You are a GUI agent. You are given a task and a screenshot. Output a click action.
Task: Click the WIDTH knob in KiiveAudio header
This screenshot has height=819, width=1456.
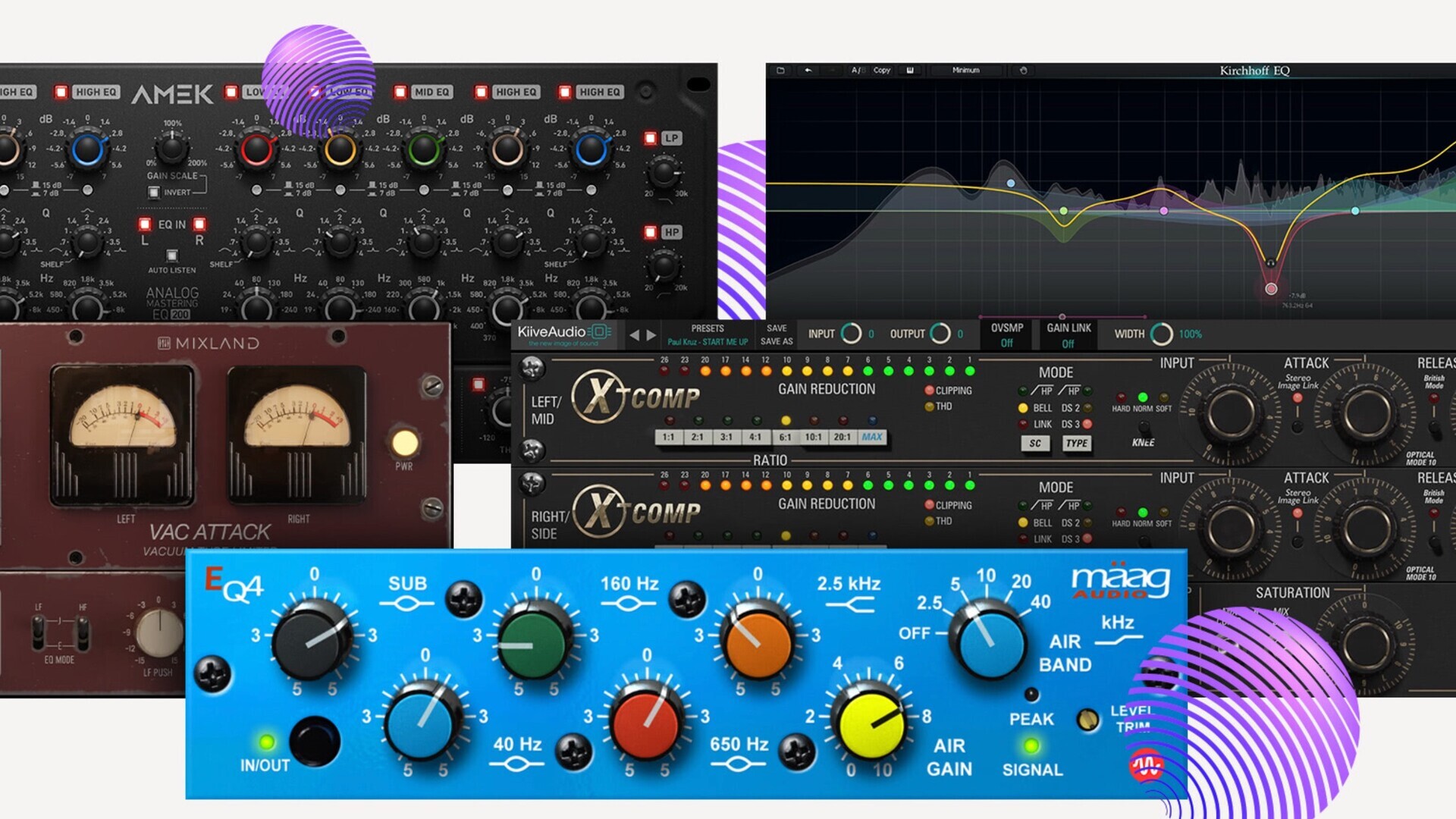click(1162, 334)
